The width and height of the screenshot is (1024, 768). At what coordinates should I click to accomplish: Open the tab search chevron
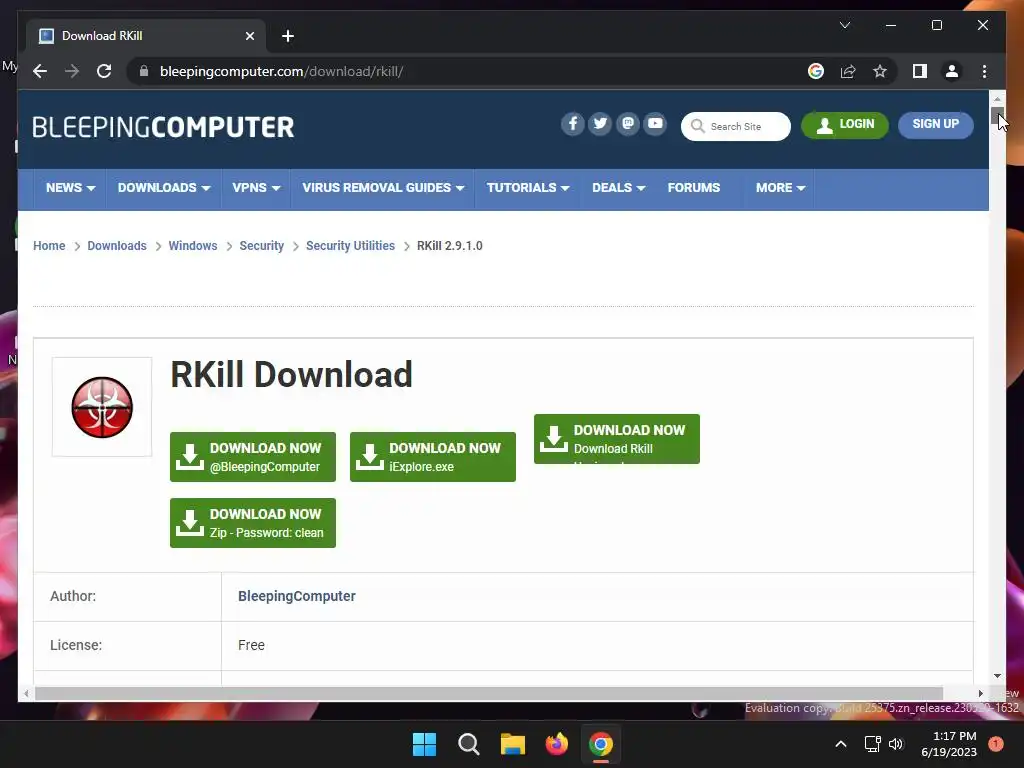tap(844, 25)
